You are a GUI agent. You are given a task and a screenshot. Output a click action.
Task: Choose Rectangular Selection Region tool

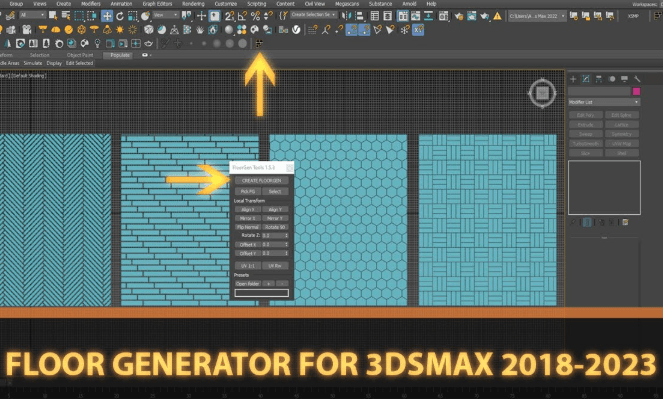tap(79, 16)
